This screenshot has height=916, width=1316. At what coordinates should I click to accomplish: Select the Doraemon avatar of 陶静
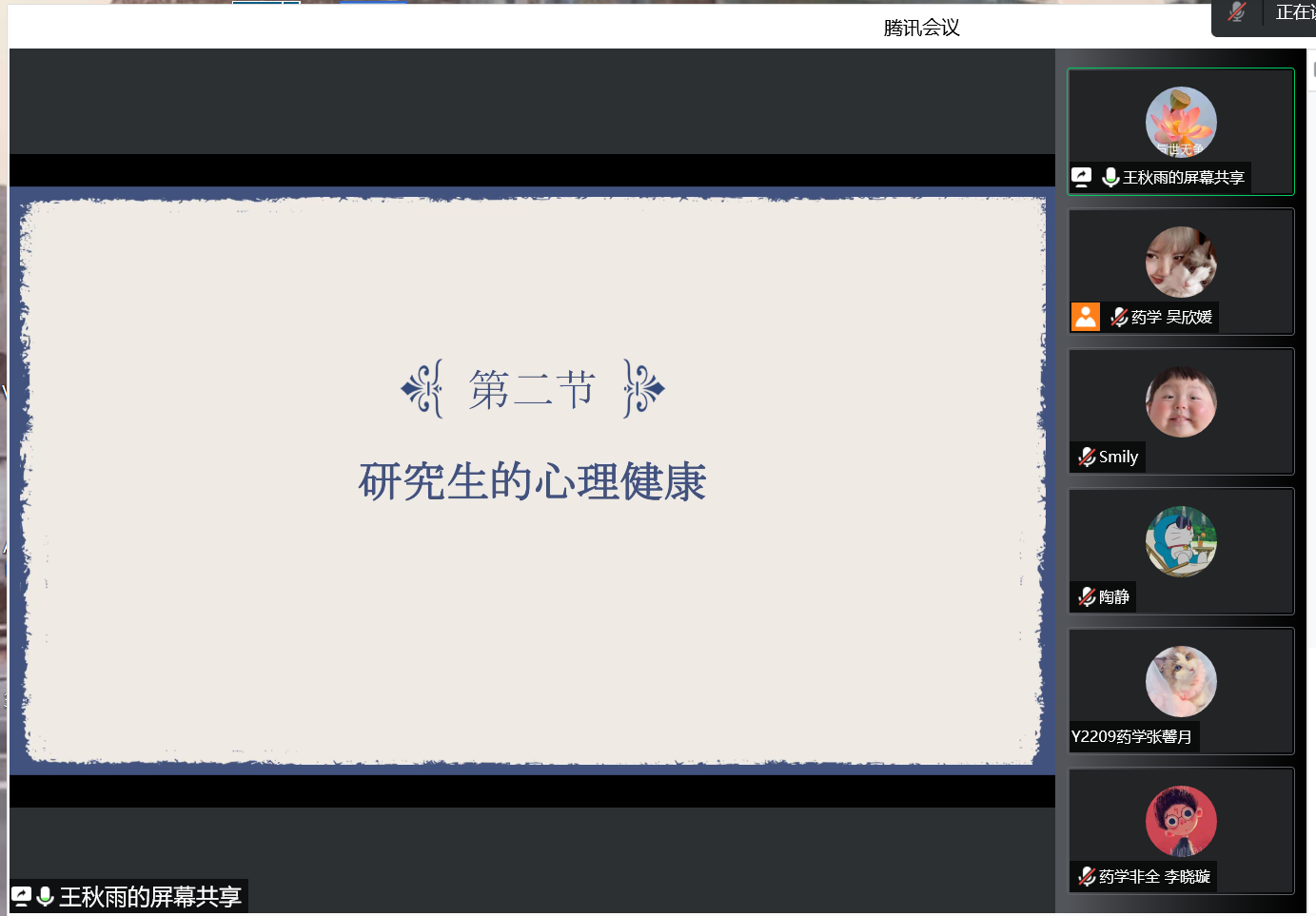[1181, 541]
